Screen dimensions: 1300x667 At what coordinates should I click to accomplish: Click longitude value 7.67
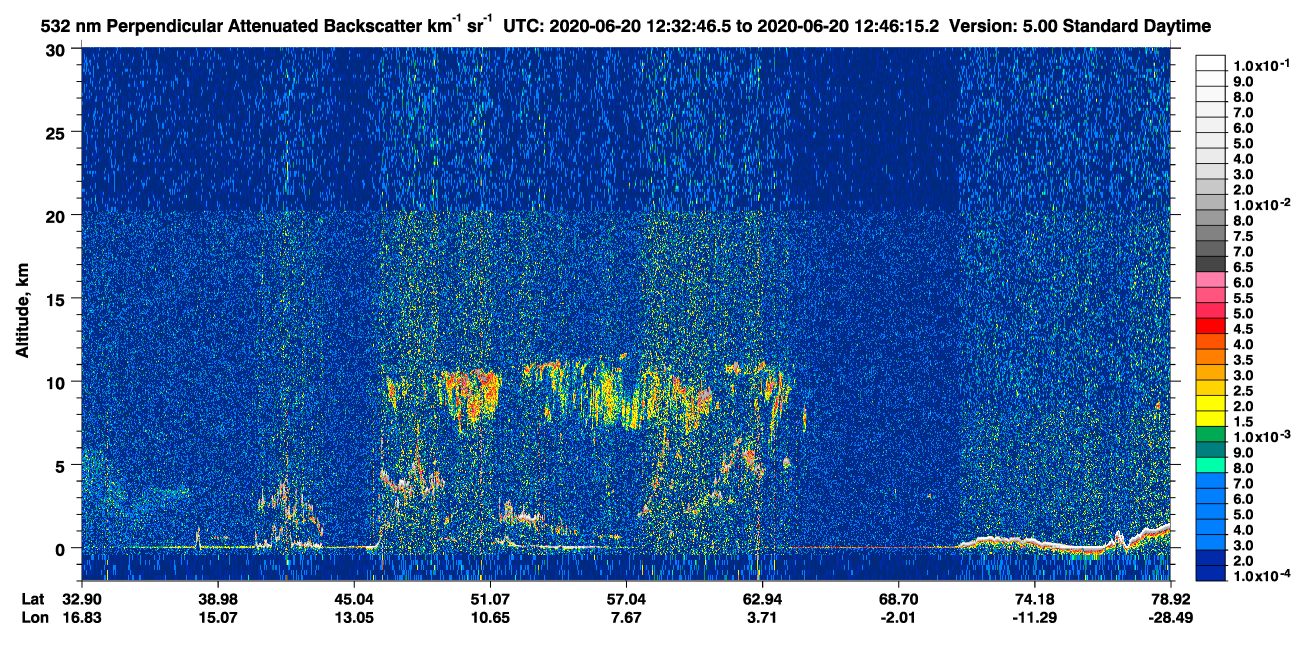point(626,617)
